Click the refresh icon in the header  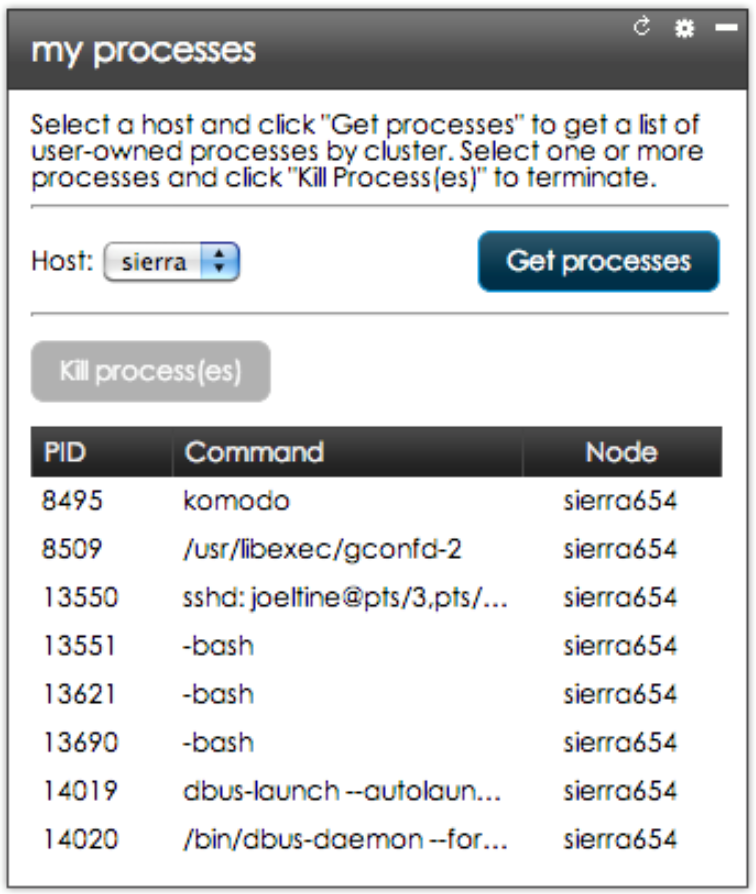(x=642, y=28)
